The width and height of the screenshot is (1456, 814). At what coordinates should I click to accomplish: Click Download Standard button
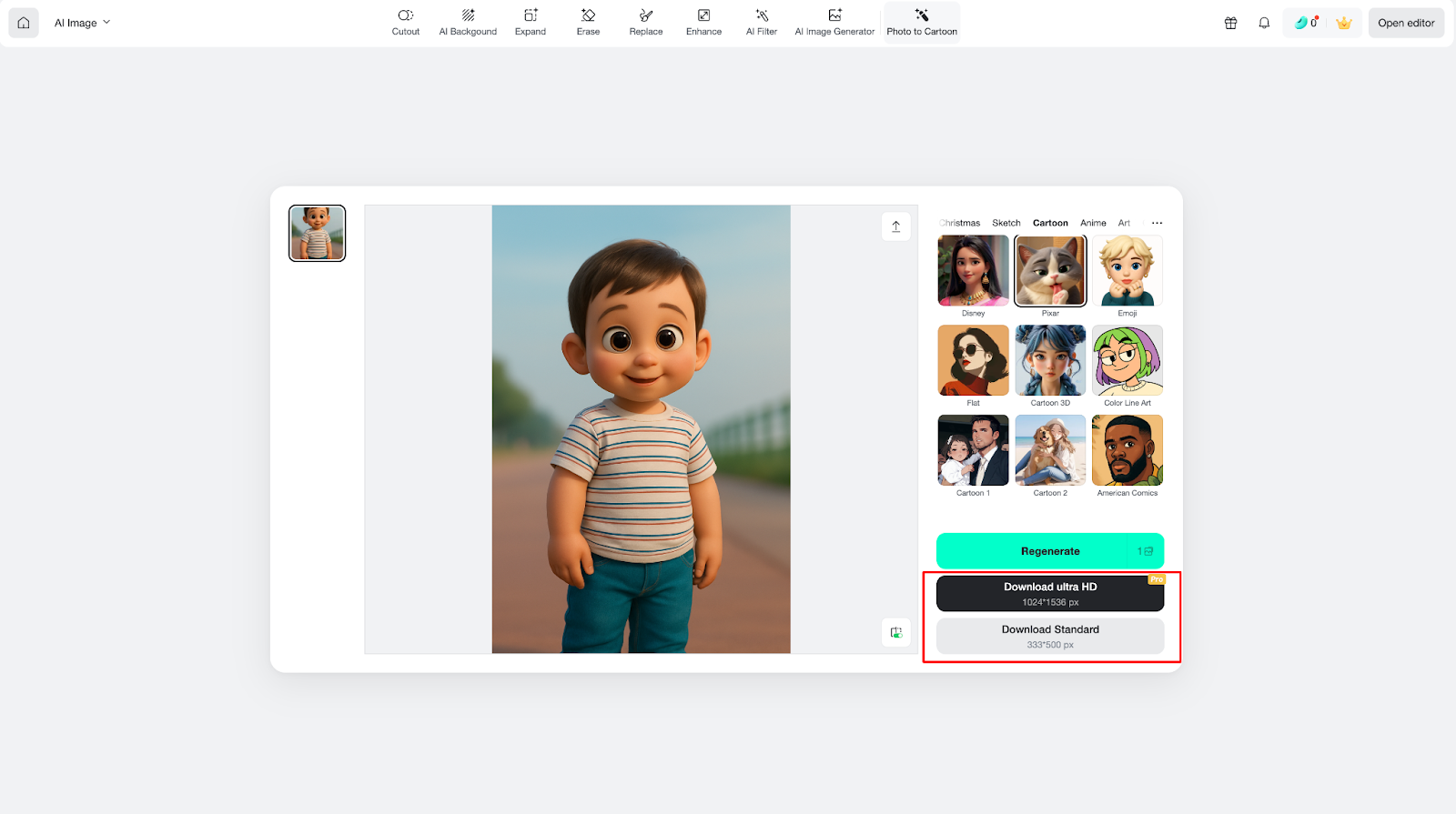pos(1050,636)
